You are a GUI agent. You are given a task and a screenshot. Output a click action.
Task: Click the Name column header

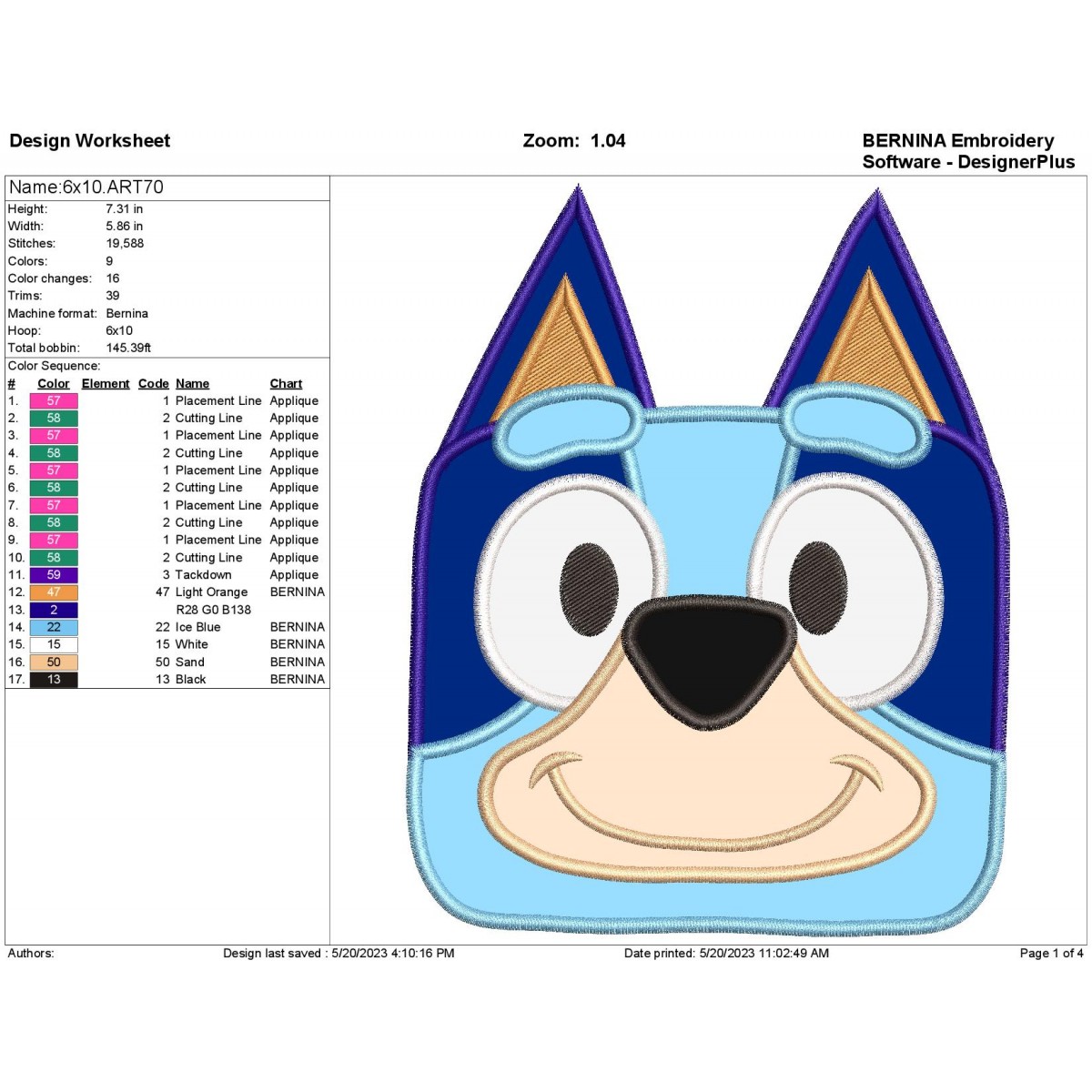point(192,384)
